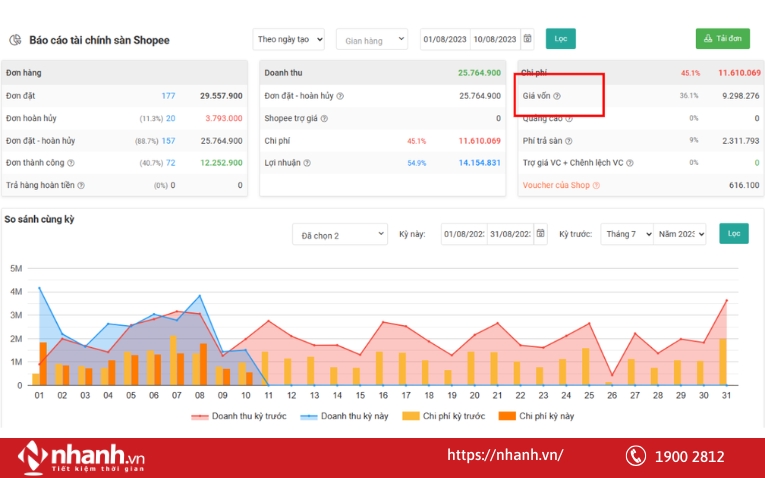The width and height of the screenshot is (765, 478).
Task: Open calendar icon next to 31/08/2023 date
Action: click(x=541, y=234)
